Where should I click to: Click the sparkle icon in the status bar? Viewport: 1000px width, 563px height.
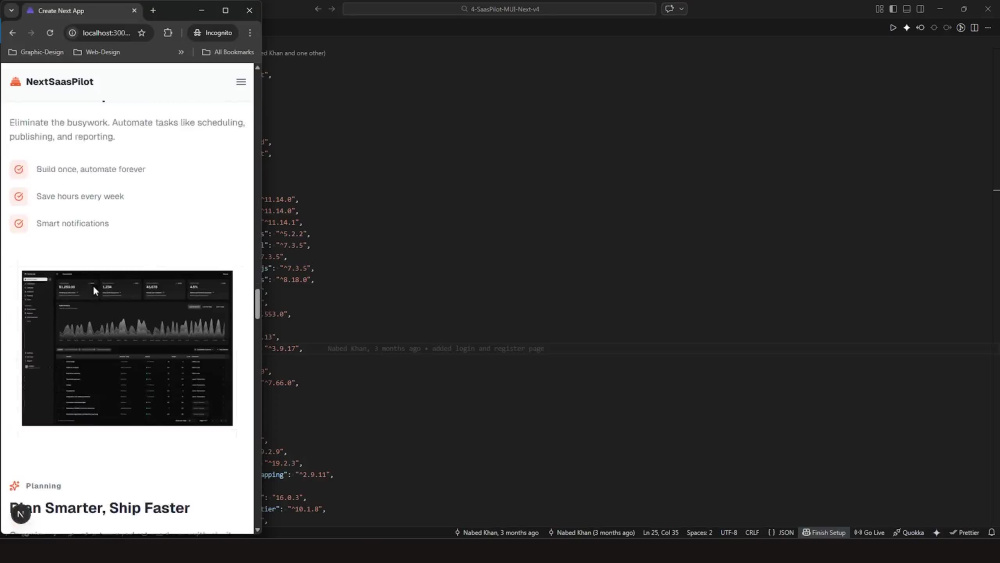936,532
